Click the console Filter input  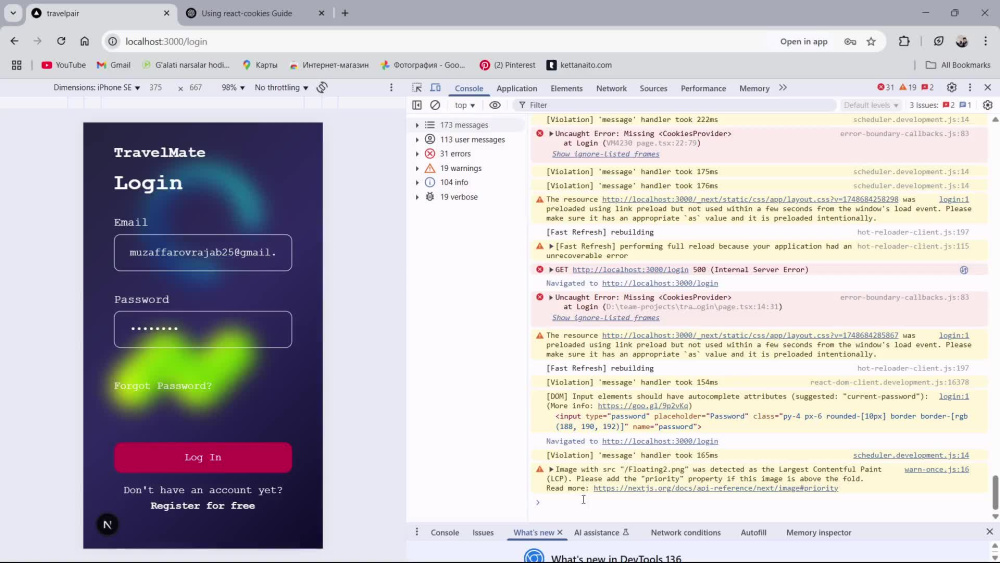(x=676, y=105)
